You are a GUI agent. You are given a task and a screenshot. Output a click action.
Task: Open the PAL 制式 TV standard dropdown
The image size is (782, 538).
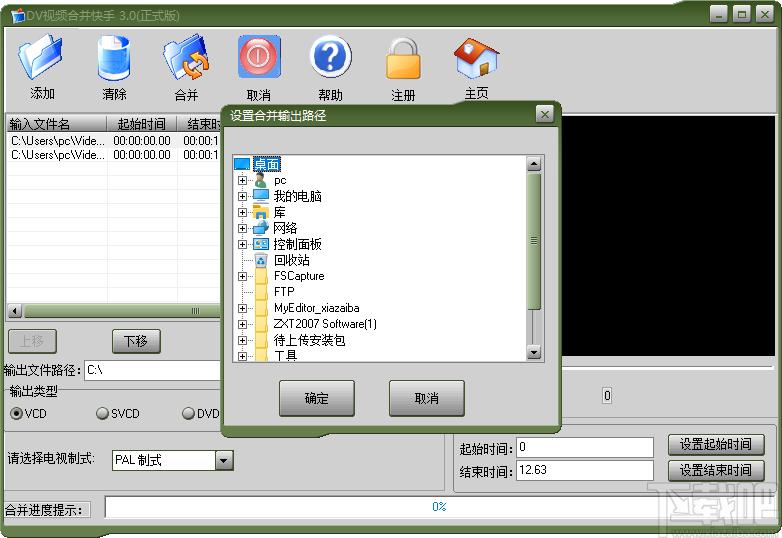point(224,460)
